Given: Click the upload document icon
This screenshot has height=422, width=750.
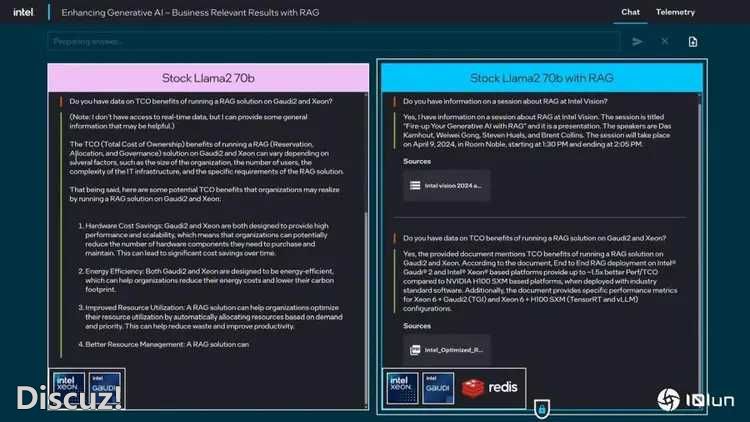Looking at the screenshot, I should (x=693, y=42).
